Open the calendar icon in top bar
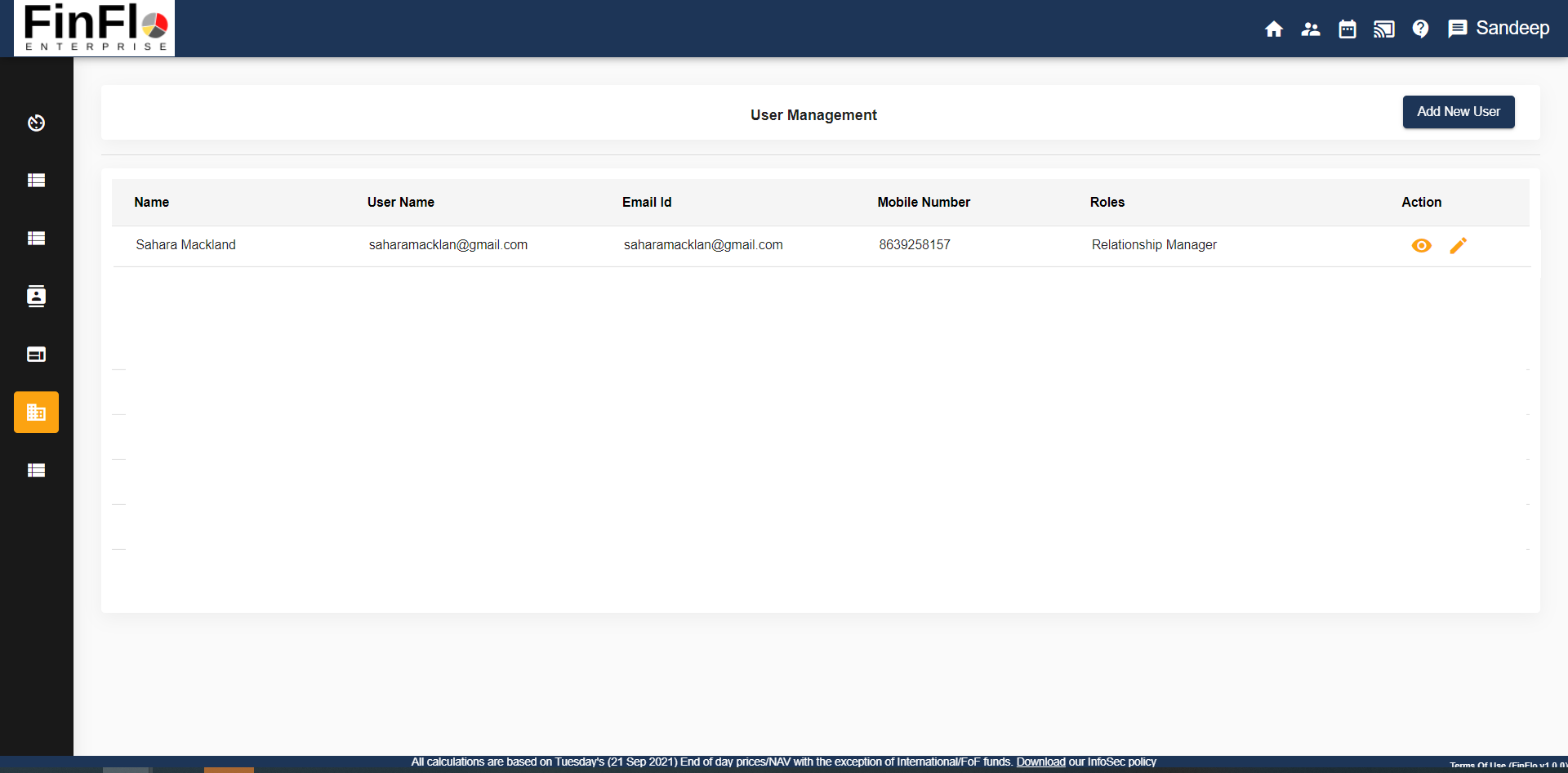The height and width of the screenshot is (773, 1568). coord(1347,29)
